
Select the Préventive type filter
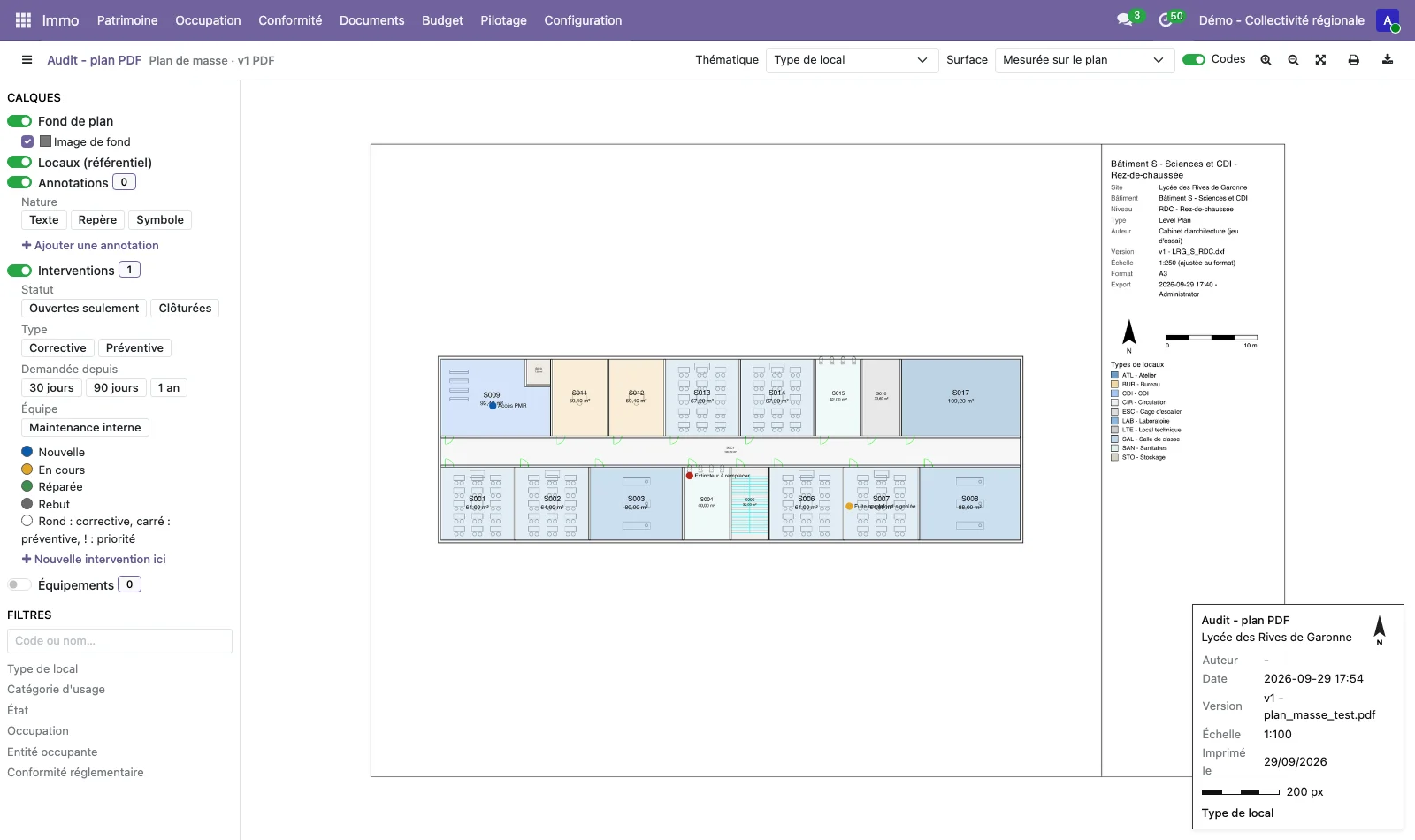(134, 348)
